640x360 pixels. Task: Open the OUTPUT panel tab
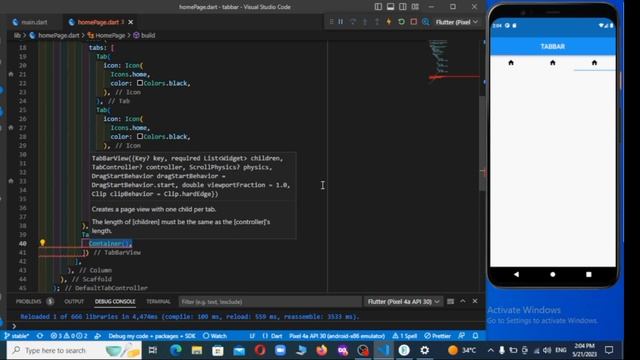74,302
